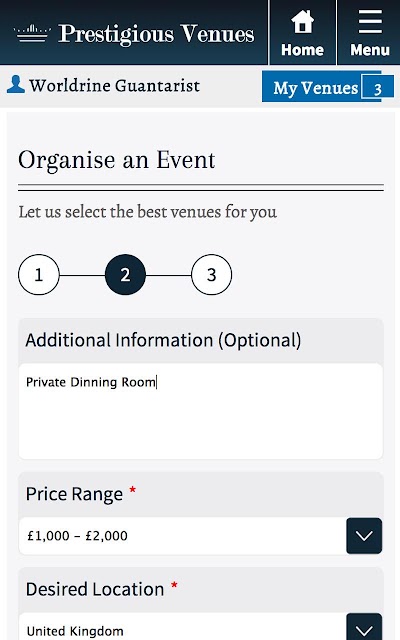Select step 2 circle

[x=125, y=274]
